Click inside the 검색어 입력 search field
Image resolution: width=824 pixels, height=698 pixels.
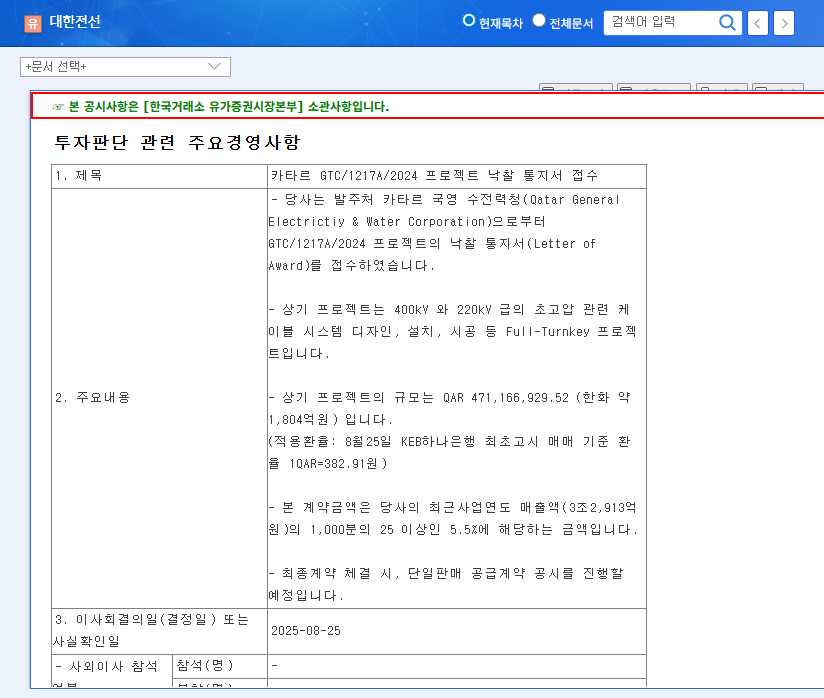(660, 22)
